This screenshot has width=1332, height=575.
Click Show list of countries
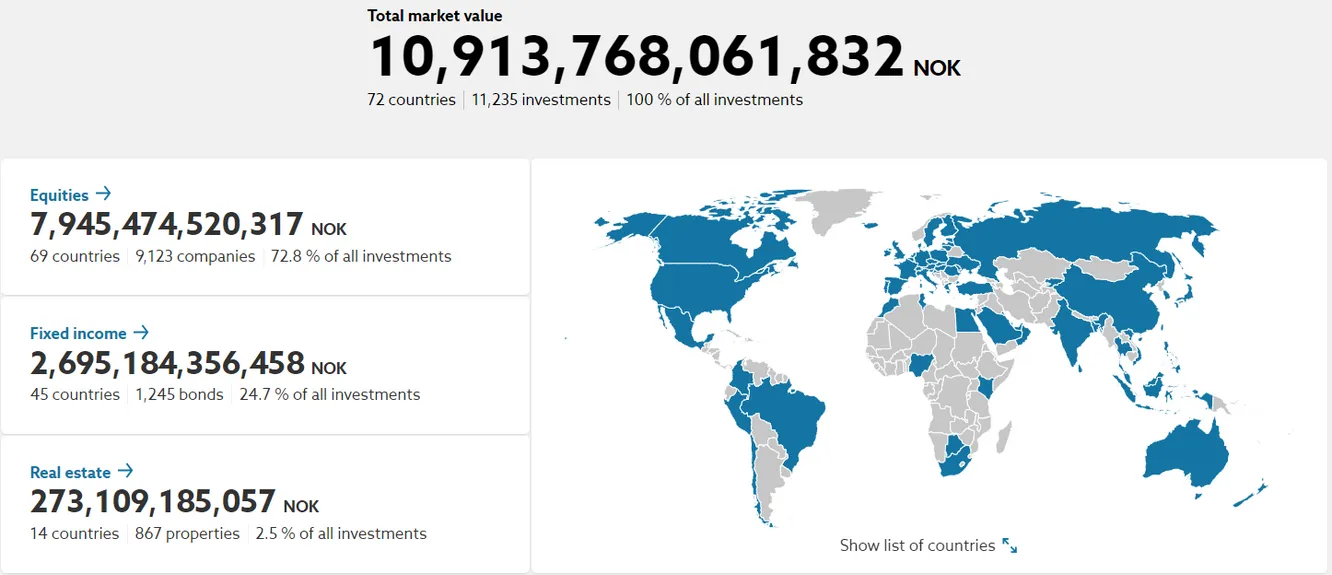point(917,545)
